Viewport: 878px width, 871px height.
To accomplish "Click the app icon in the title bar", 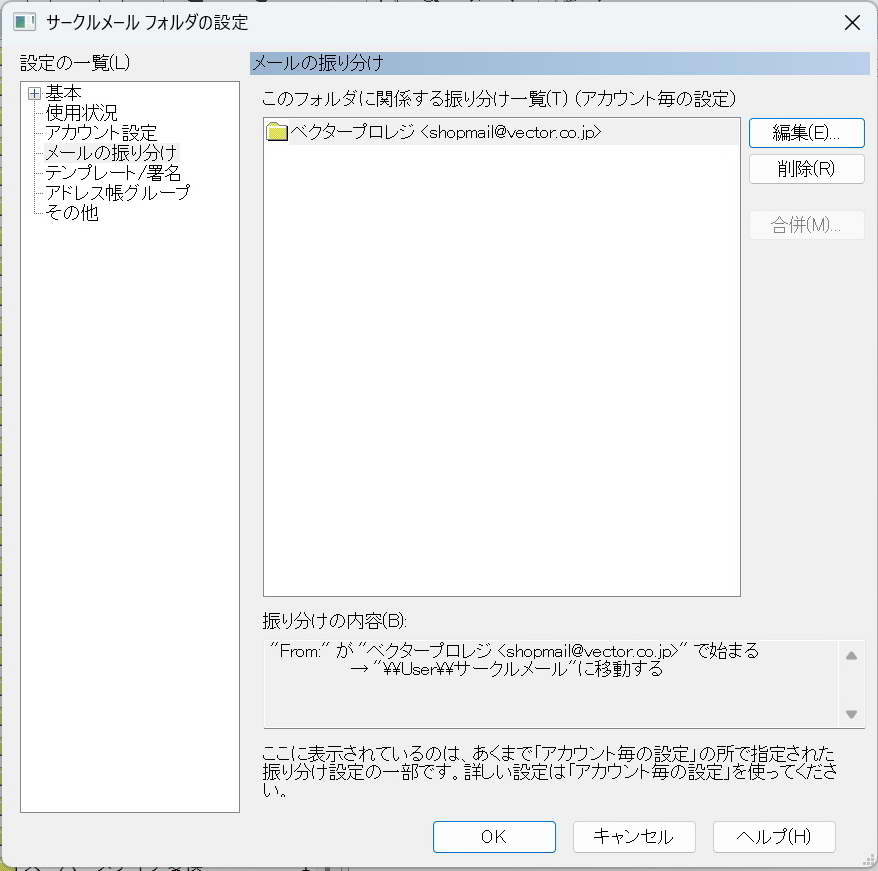I will click(x=25, y=22).
